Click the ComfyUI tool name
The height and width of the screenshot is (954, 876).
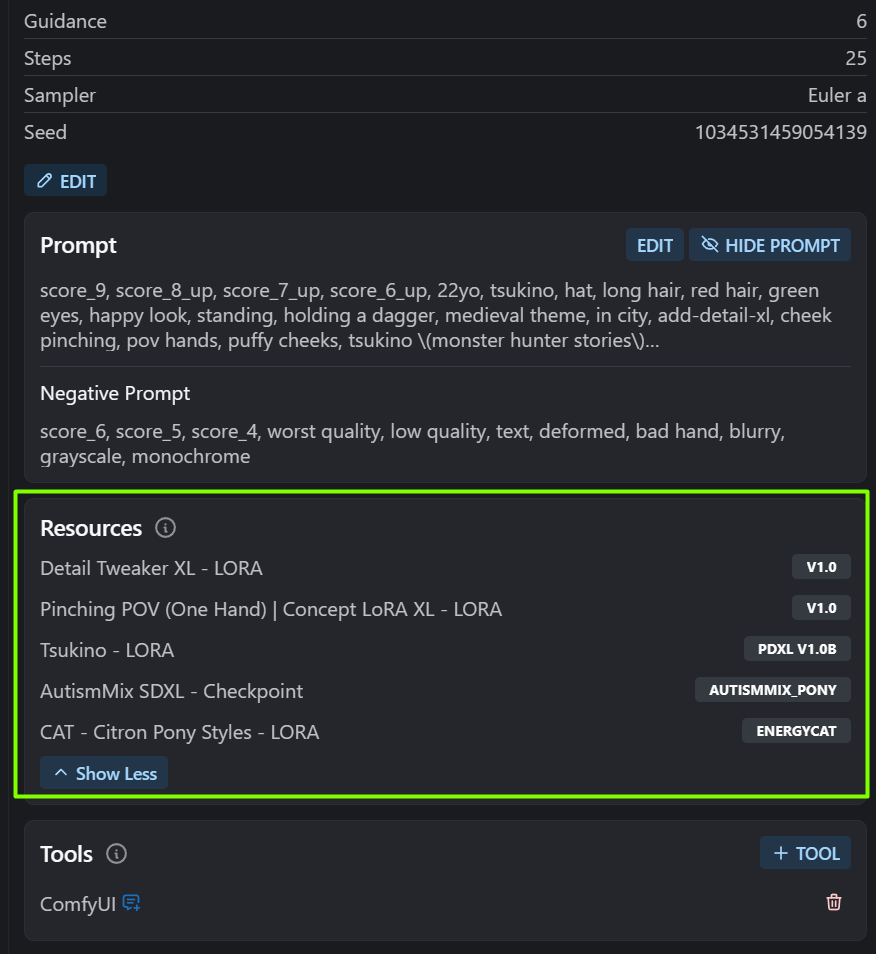coord(78,904)
